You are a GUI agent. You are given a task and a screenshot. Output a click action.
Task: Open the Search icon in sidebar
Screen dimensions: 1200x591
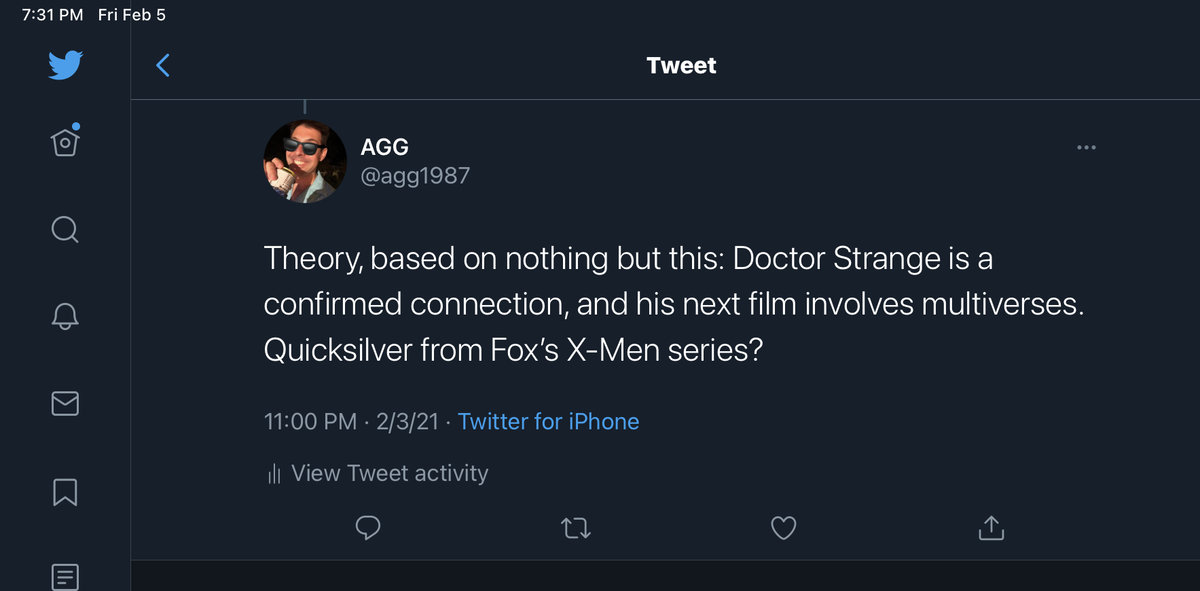(65, 230)
